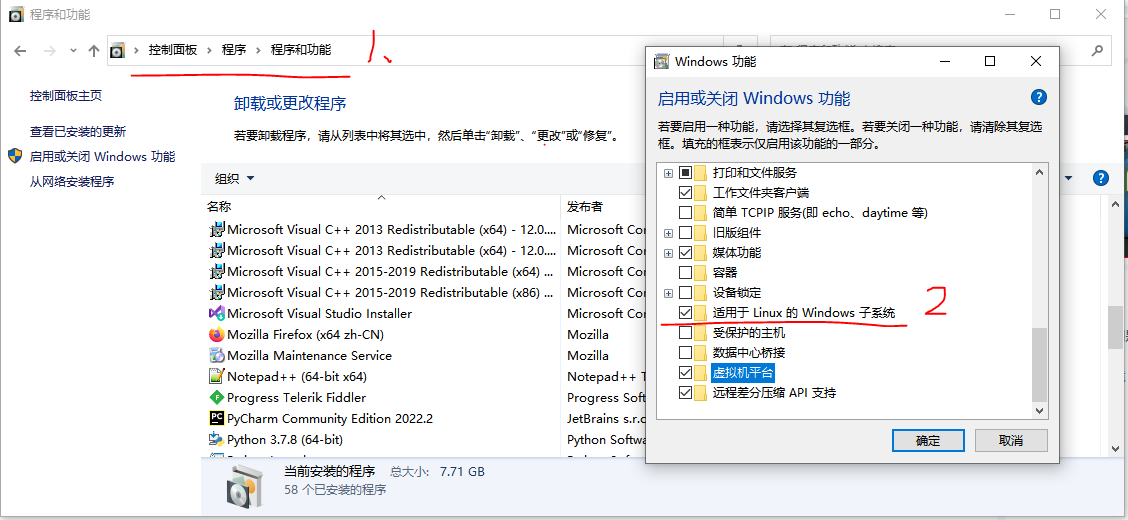Expand the 设备锁定 tree node

(668, 293)
